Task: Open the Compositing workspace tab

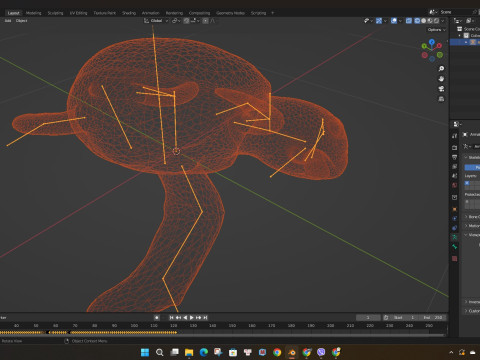Action: [x=199, y=13]
